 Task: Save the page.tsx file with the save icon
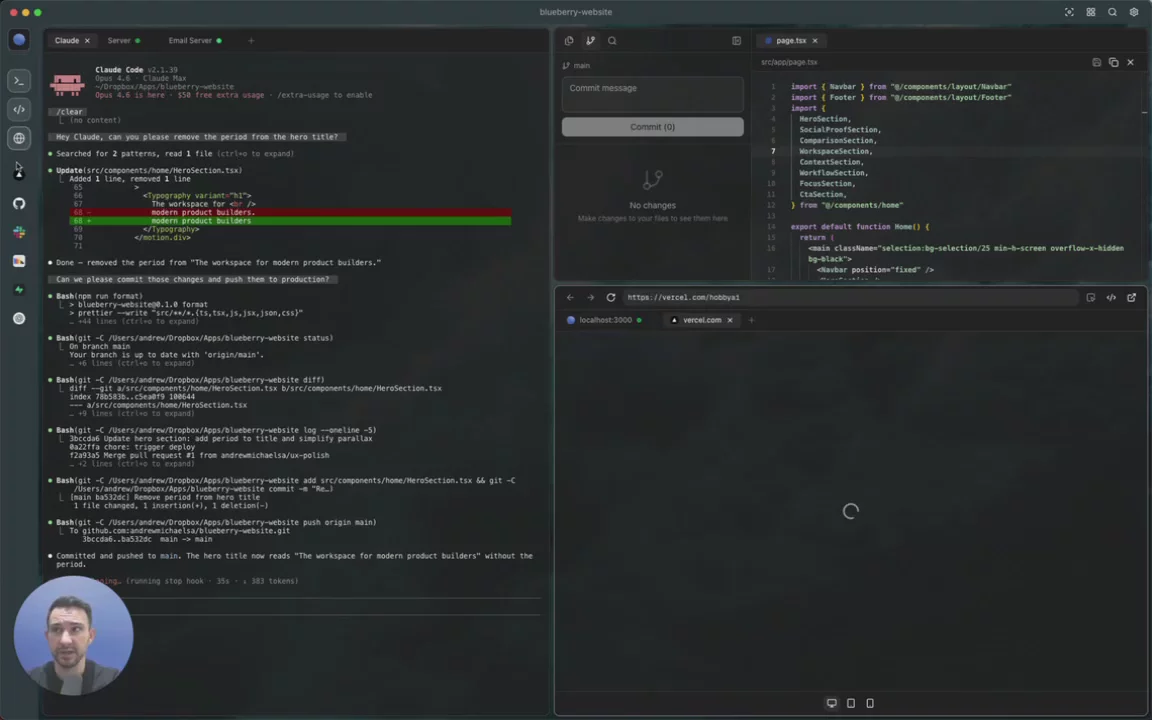1096,62
